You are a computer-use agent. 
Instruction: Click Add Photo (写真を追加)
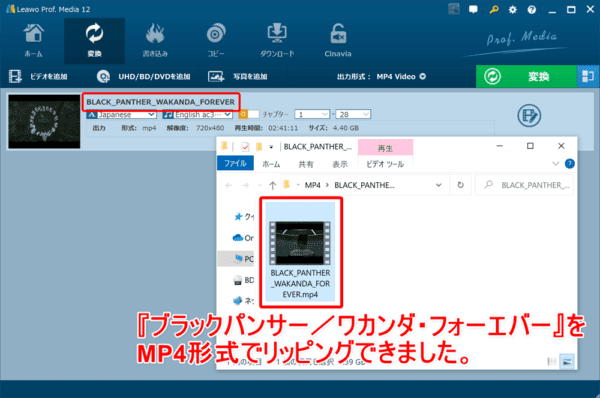(238, 77)
